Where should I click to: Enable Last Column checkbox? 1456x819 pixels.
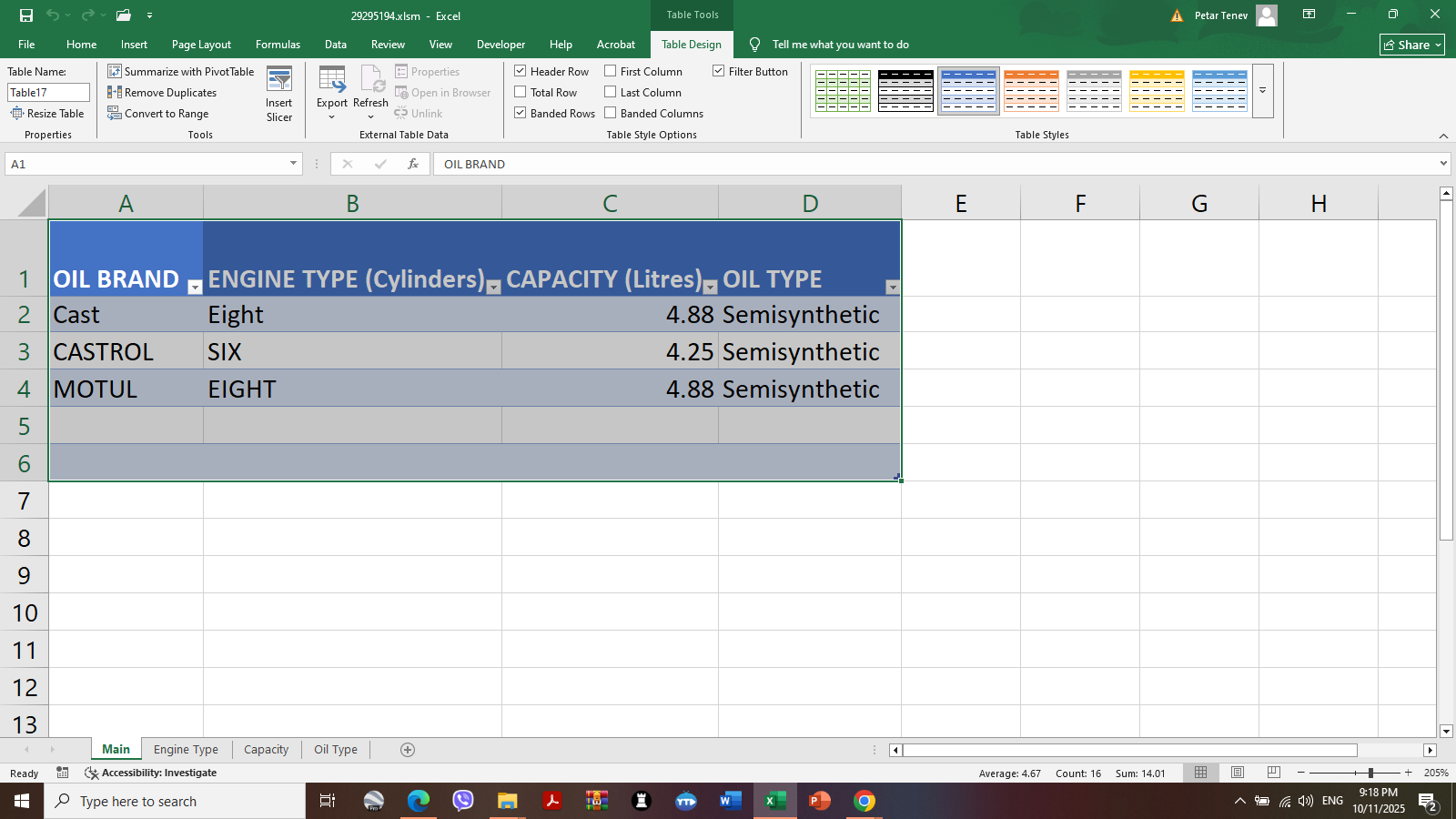(x=611, y=92)
